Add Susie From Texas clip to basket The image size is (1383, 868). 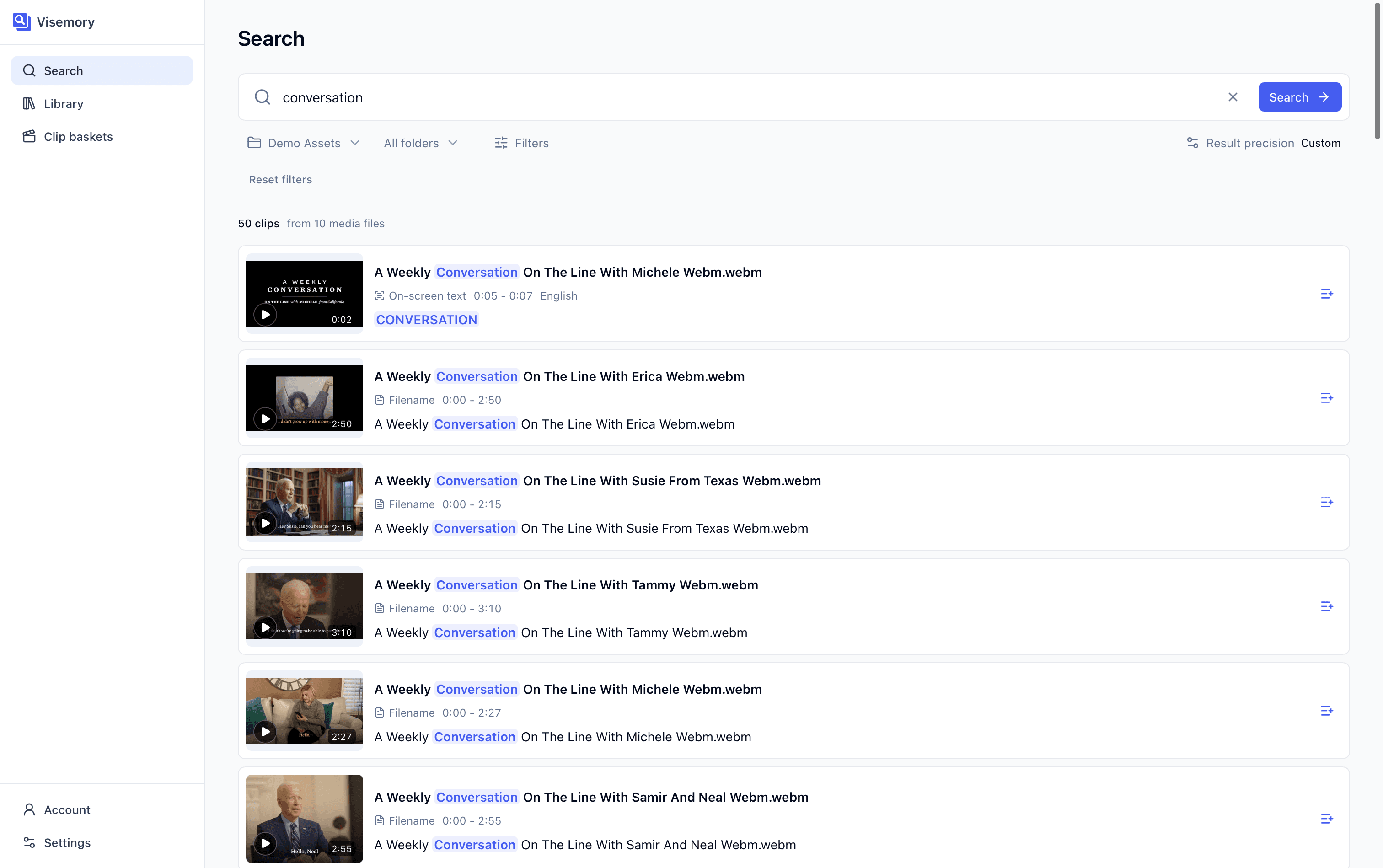coord(1326,502)
